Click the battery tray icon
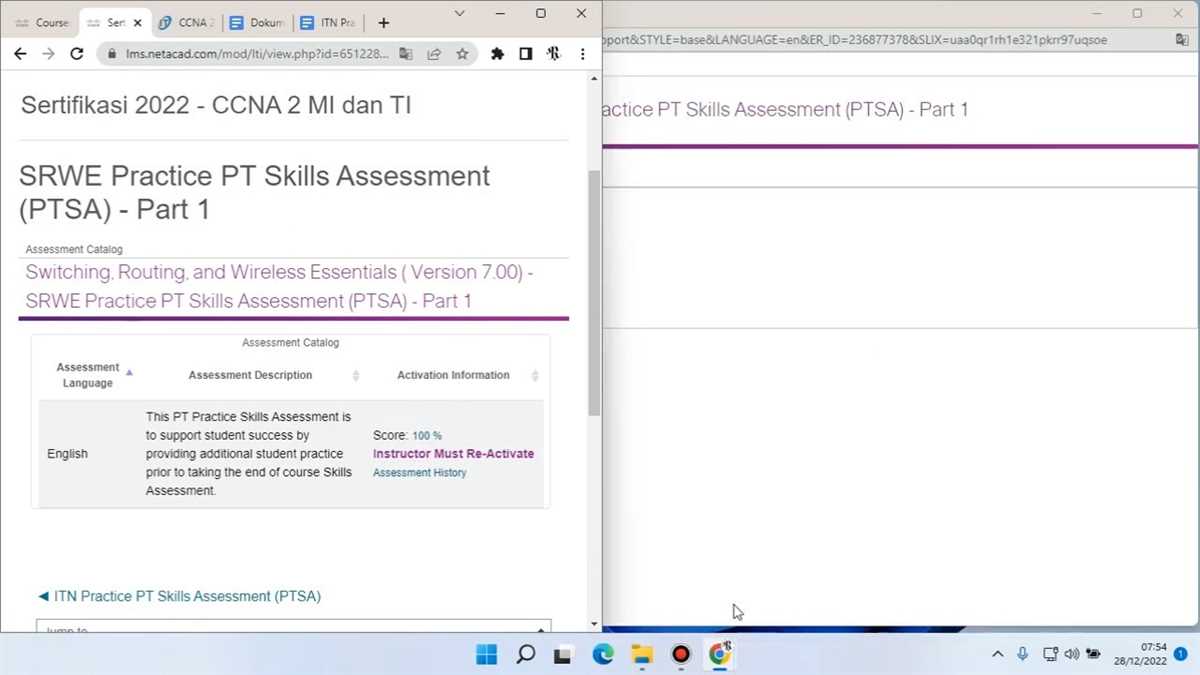1200x675 pixels. [x=1094, y=655]
